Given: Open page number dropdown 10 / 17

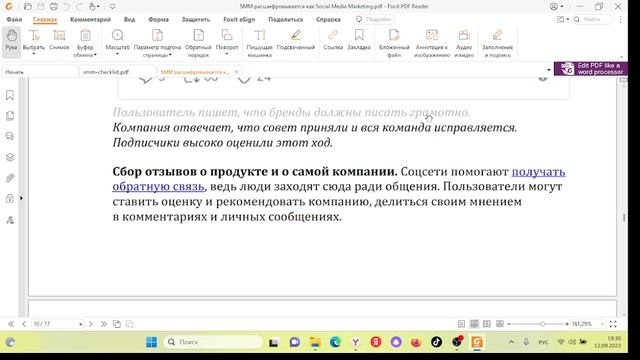Looking at the screenshot, I should (x=80, y=324).
